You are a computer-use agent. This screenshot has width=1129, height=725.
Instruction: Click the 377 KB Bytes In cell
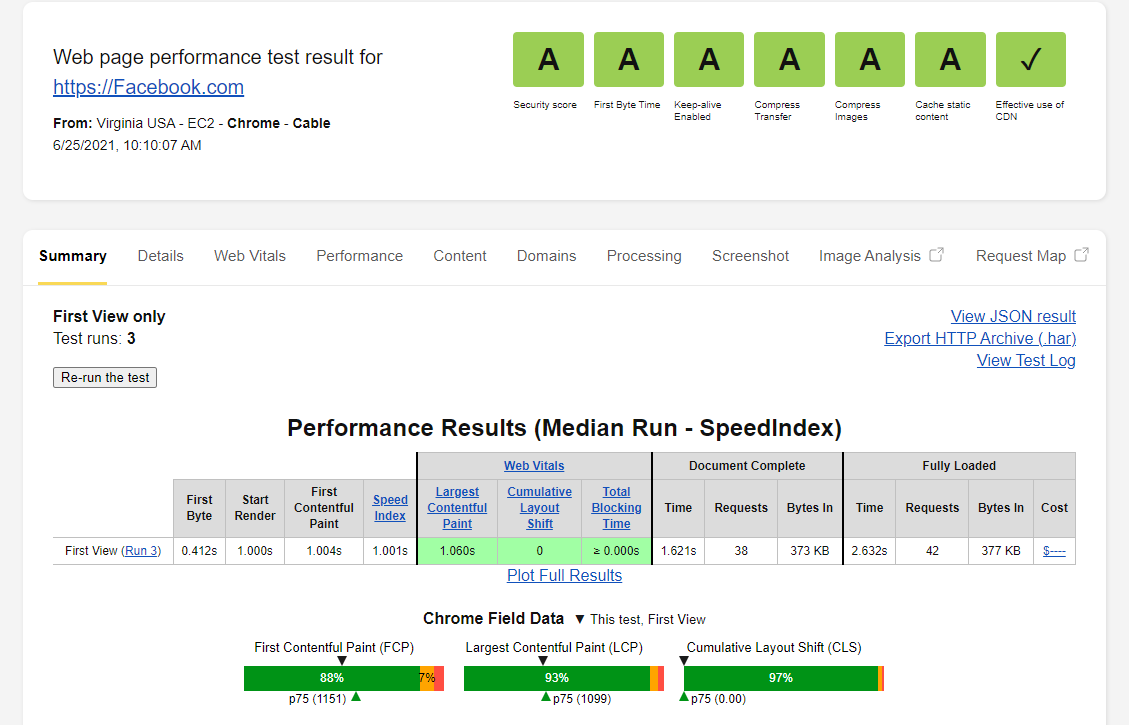1001,551
